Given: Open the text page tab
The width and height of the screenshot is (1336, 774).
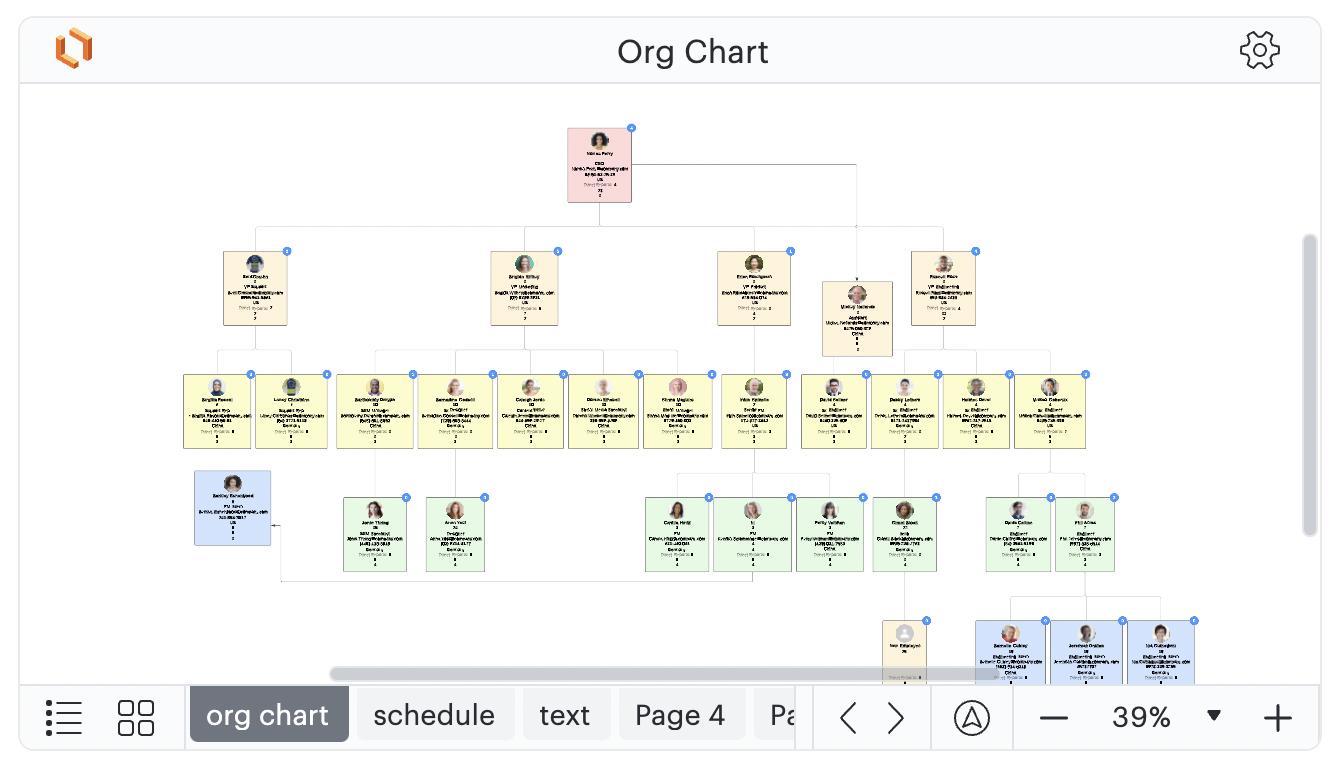Looking at the screenshot, I should 566,714.
